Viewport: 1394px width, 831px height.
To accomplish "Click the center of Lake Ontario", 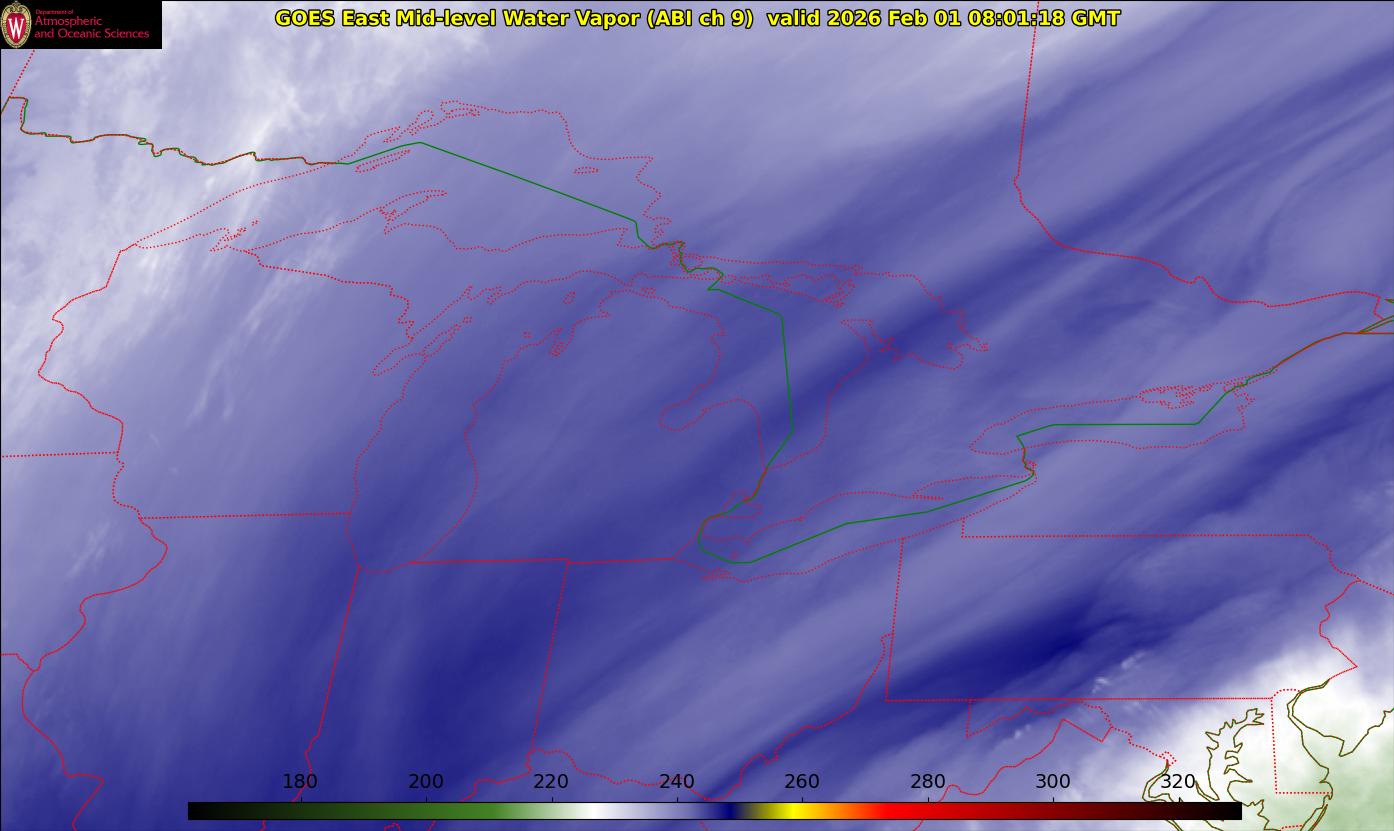I will tap(1110, 425).
